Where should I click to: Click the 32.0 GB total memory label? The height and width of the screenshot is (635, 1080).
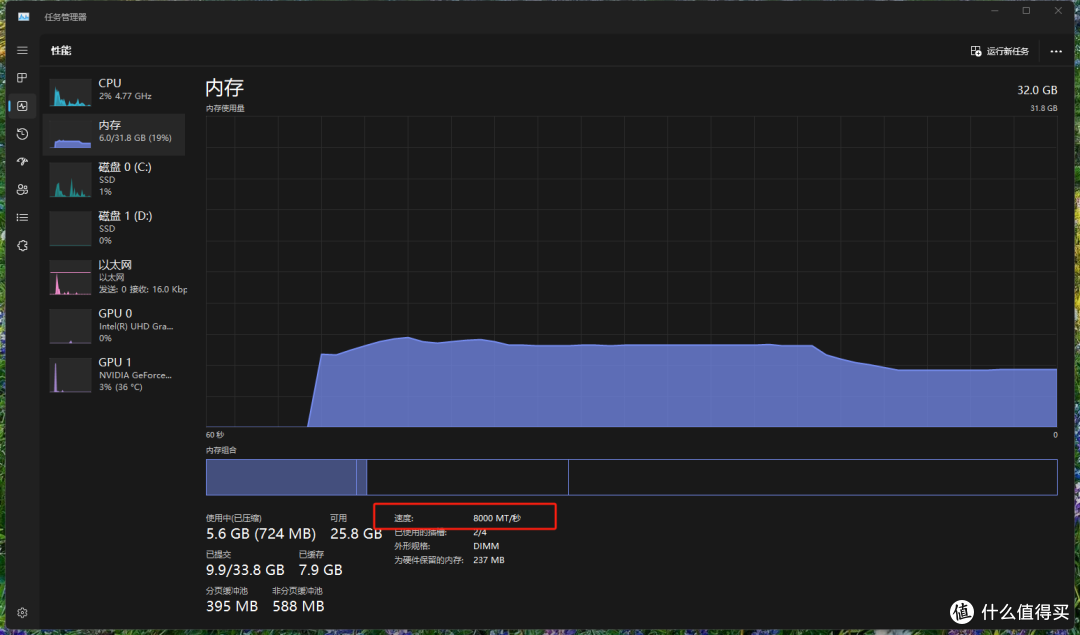pos(1037,90)
